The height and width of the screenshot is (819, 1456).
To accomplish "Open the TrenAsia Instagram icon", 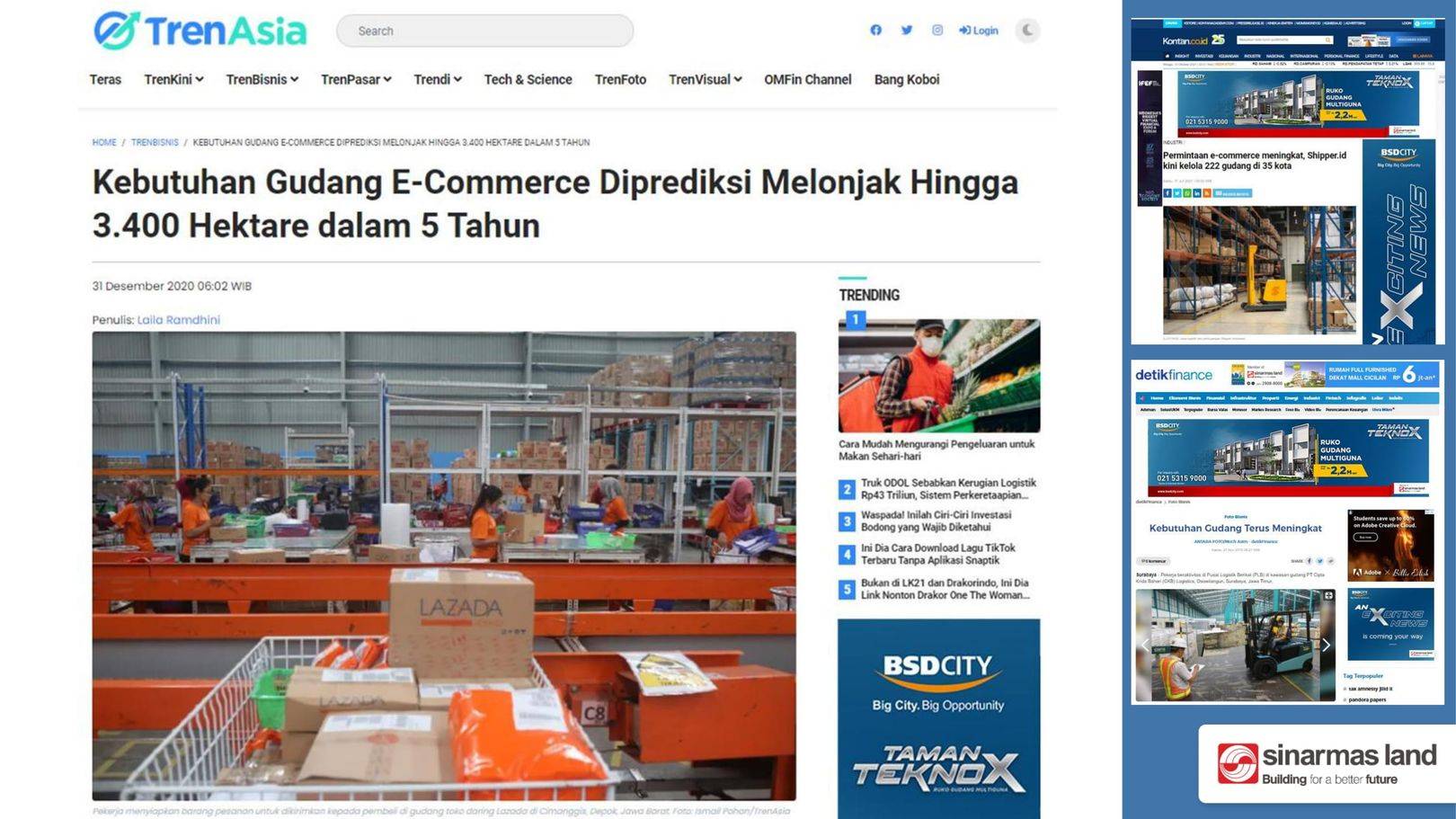I will (x=937, y=30).
